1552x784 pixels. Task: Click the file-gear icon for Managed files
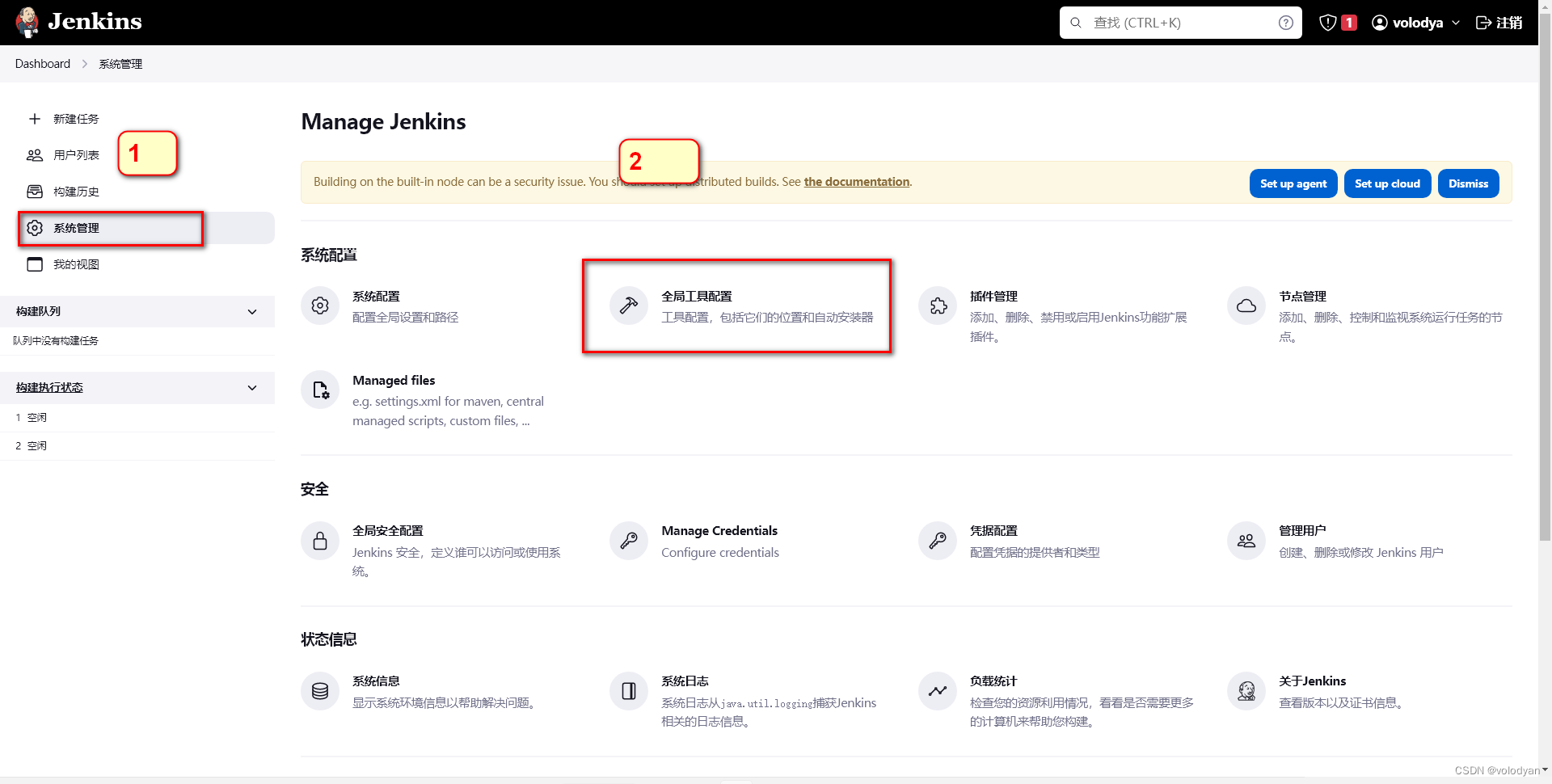click(x=320, y=390)
